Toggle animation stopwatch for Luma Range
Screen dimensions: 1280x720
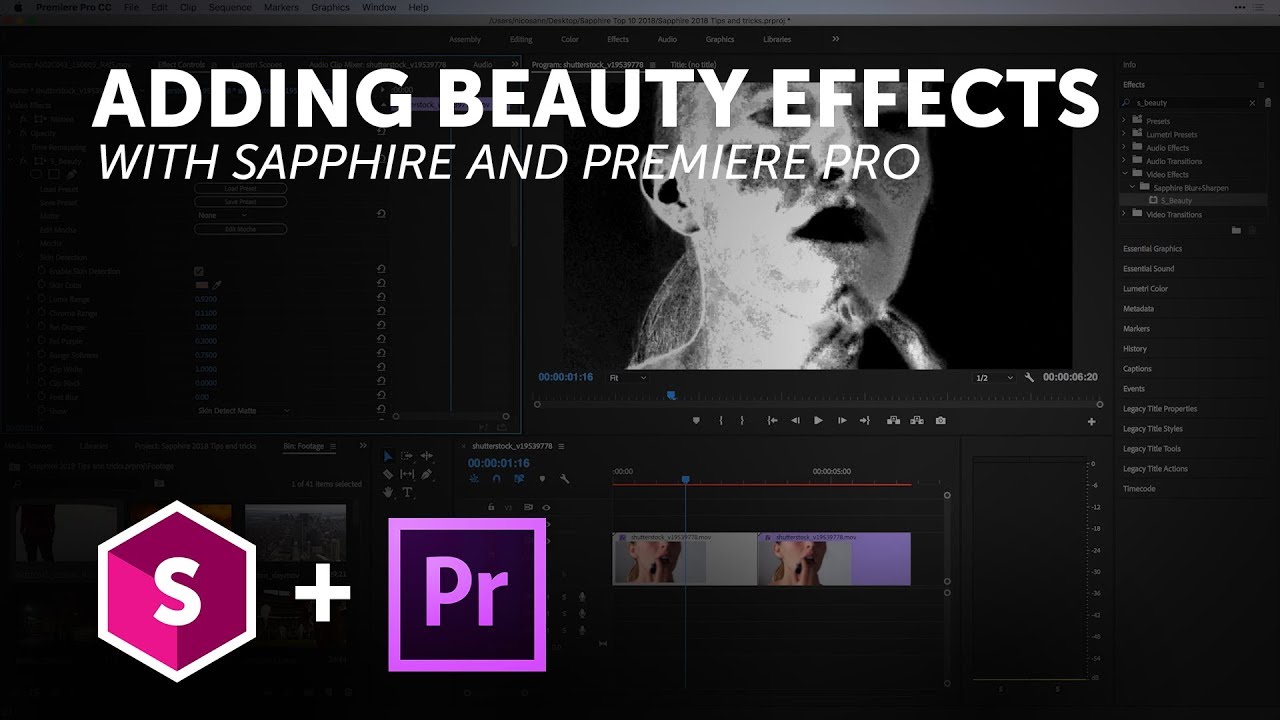[40, 299]
